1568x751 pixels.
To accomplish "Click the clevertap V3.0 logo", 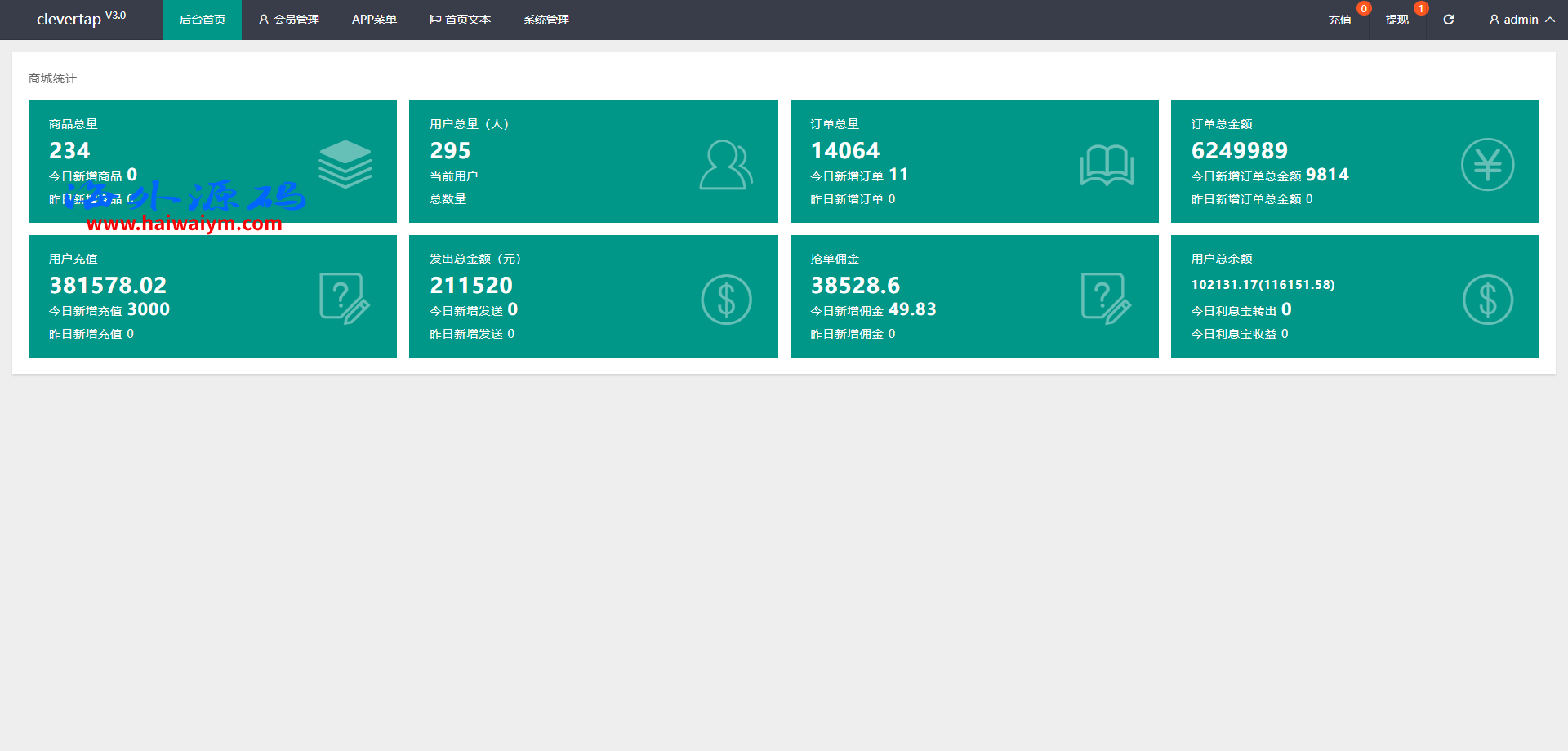I will (81, 18).
